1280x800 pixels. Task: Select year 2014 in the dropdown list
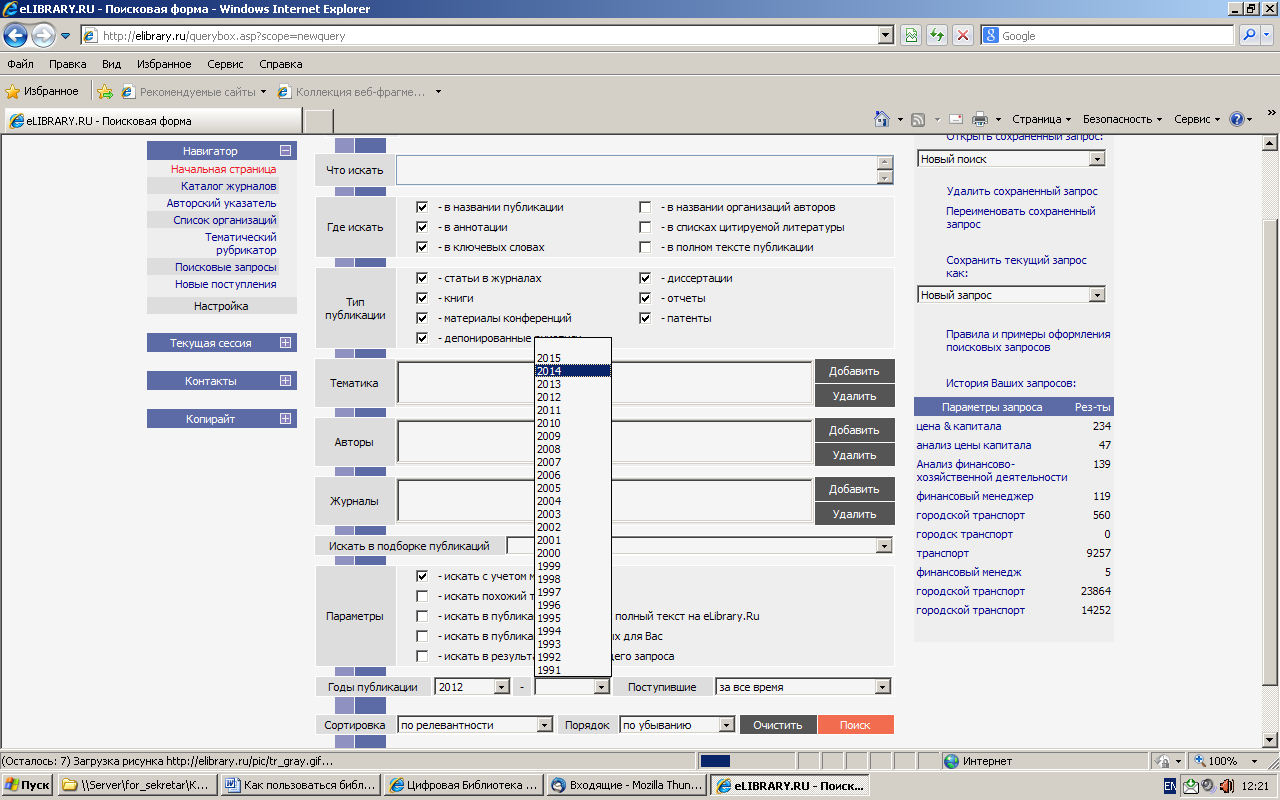click(x=573, y=371)
